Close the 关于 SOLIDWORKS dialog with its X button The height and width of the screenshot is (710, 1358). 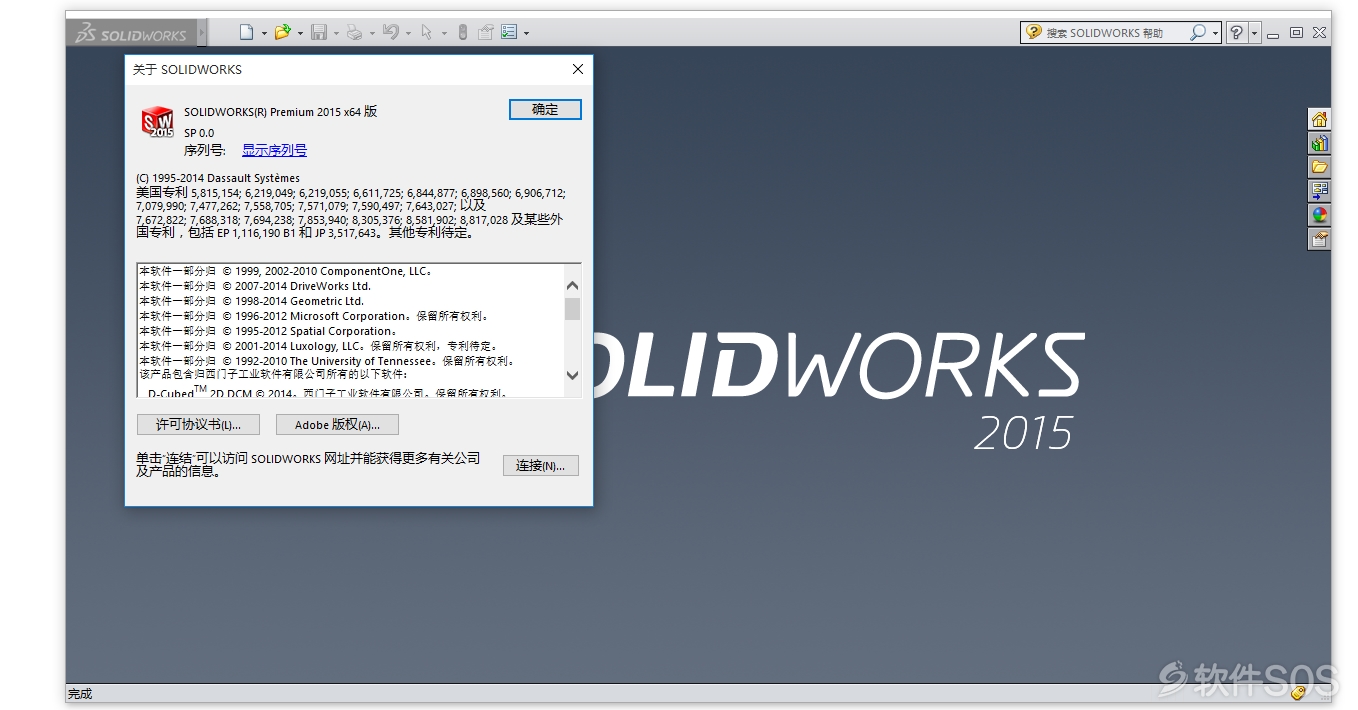(x=577, y=69)
